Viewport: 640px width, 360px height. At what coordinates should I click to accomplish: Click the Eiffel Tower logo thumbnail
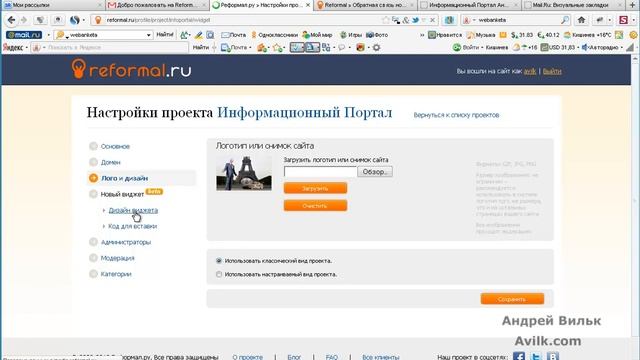[x=244, y=173]
